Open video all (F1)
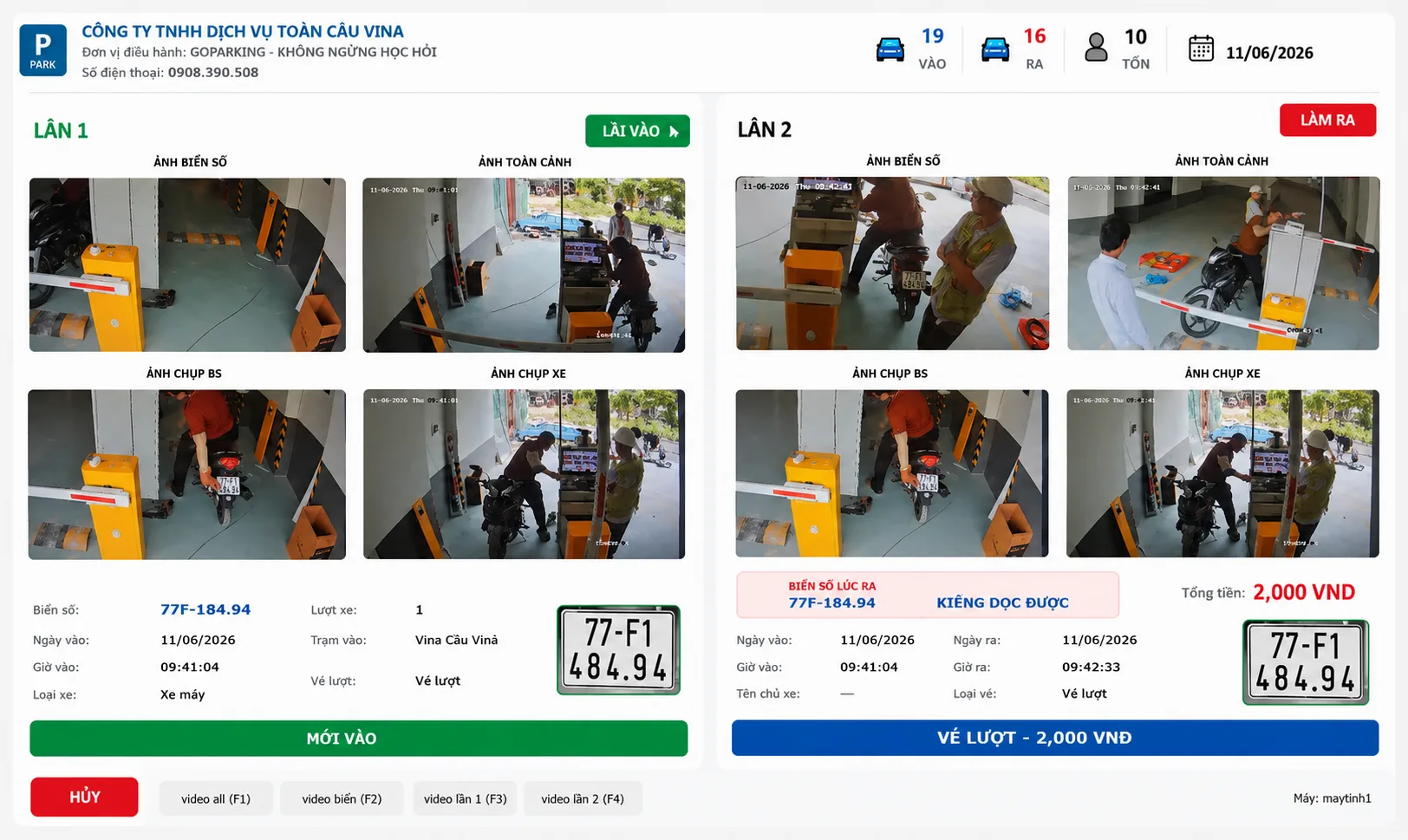1408x840 pixels. [216, 798]
